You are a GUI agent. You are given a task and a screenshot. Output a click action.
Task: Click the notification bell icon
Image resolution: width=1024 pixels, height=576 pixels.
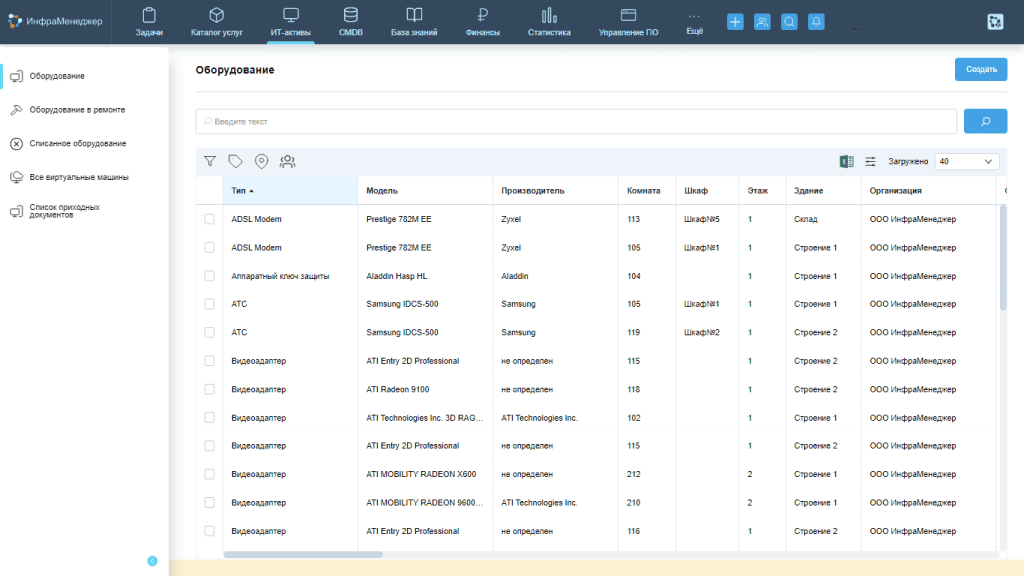816,22
